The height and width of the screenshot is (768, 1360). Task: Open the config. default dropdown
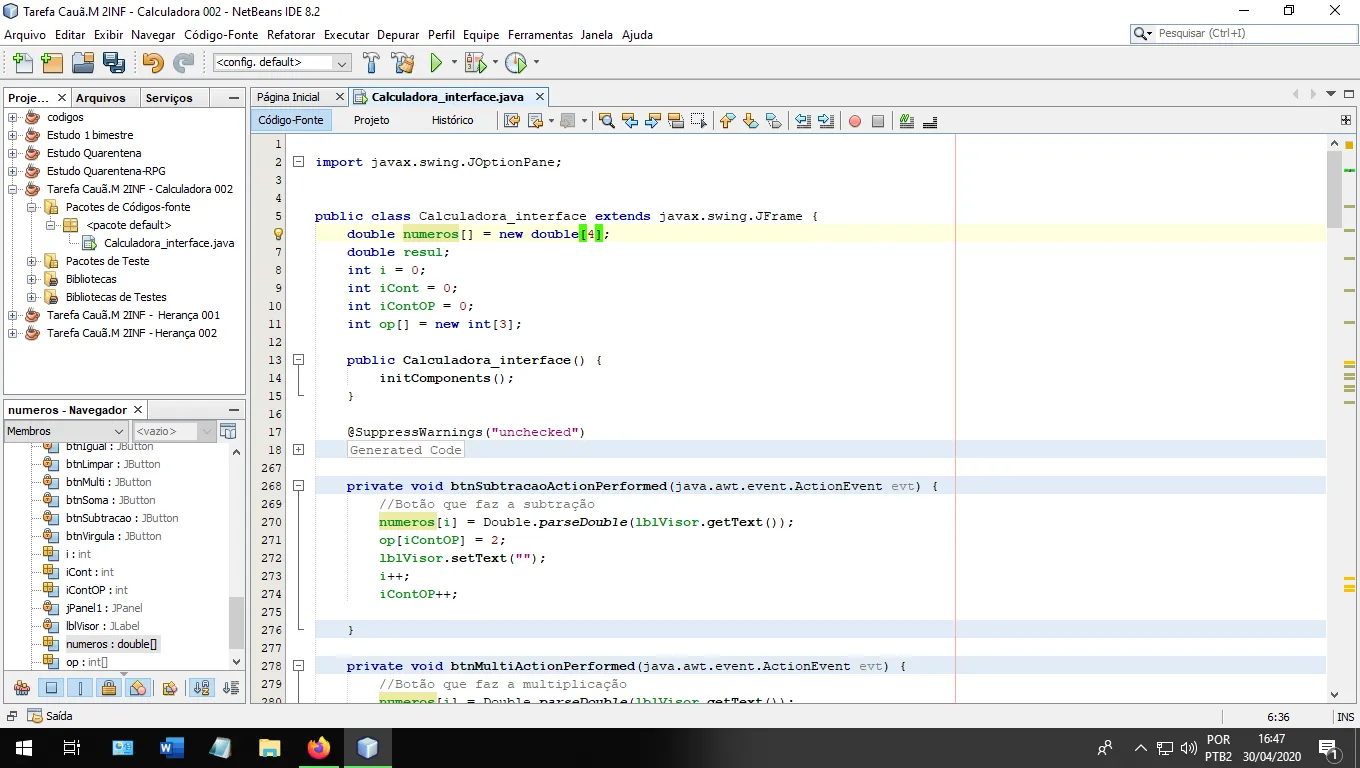(281, 63)
